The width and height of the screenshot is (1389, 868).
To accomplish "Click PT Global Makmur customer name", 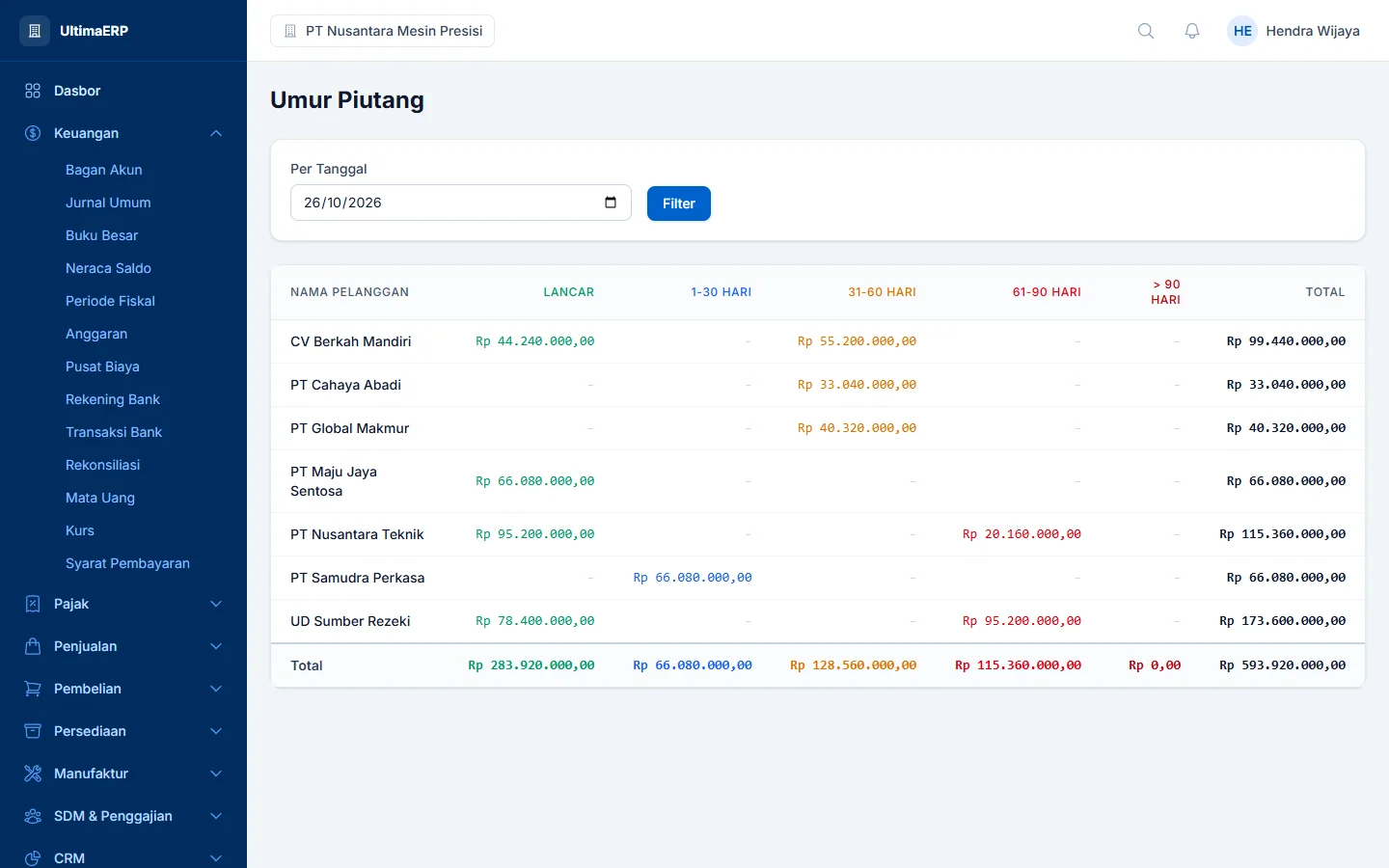I will [x=350, y=428].
